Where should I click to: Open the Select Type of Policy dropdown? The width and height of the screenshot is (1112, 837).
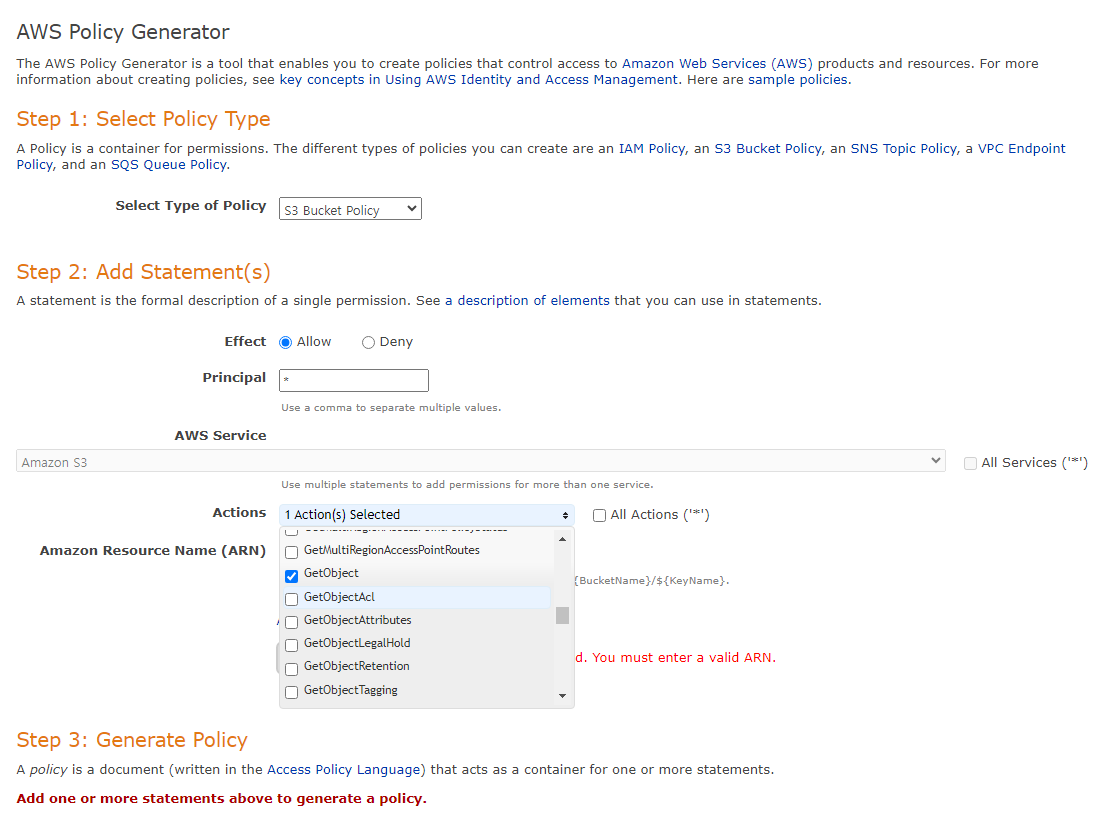tap(350, 209)
